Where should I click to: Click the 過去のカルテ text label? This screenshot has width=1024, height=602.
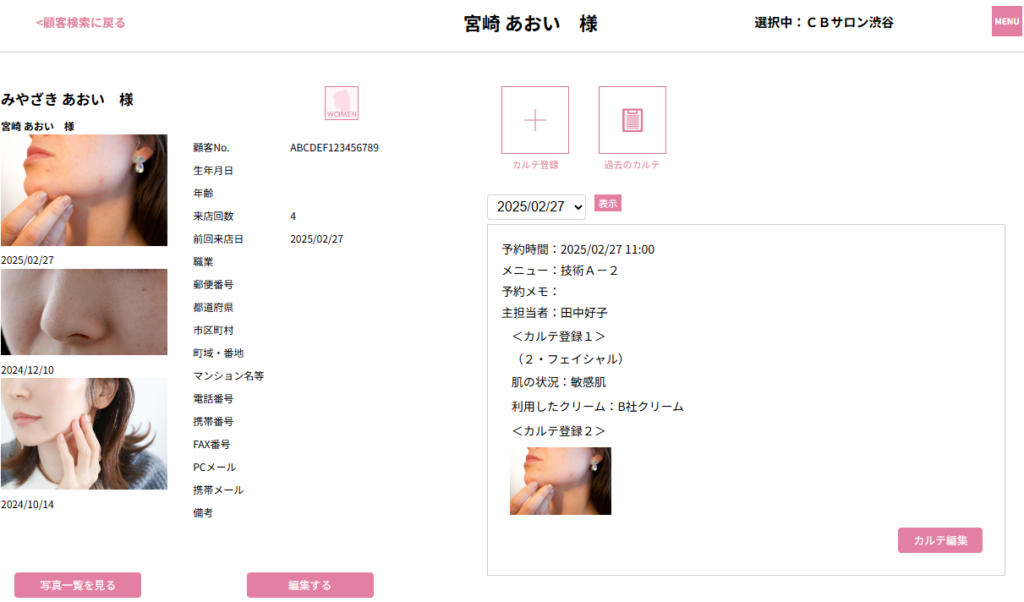click(x=632, y=165)
